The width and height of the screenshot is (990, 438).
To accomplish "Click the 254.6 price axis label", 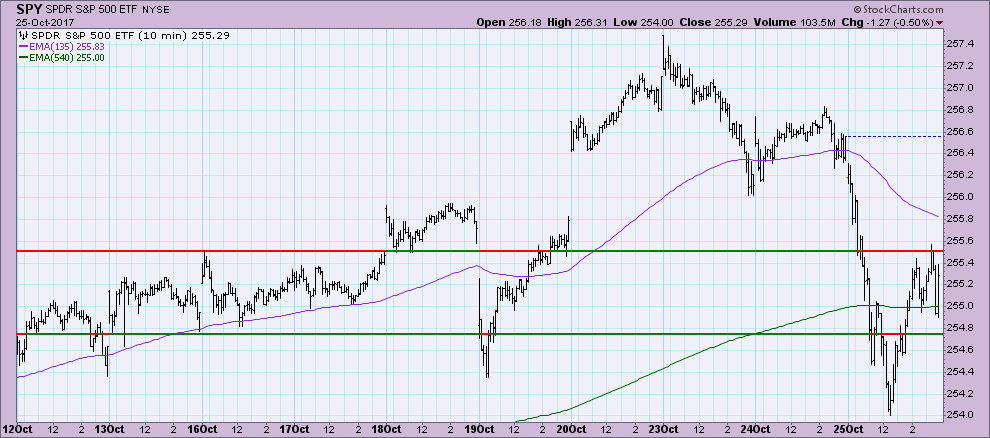I will [x=960, y=350].
